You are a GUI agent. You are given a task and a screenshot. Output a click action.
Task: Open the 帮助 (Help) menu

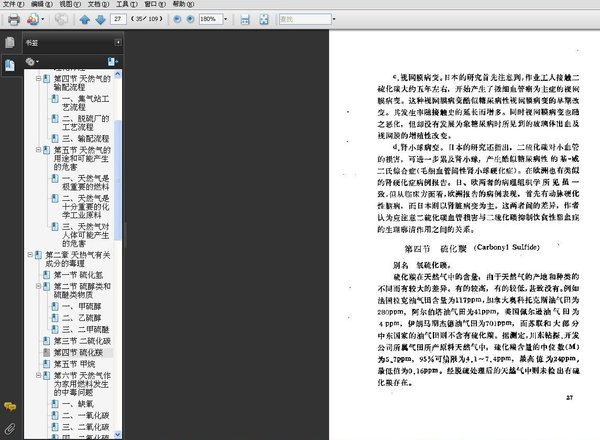(183, 4)
